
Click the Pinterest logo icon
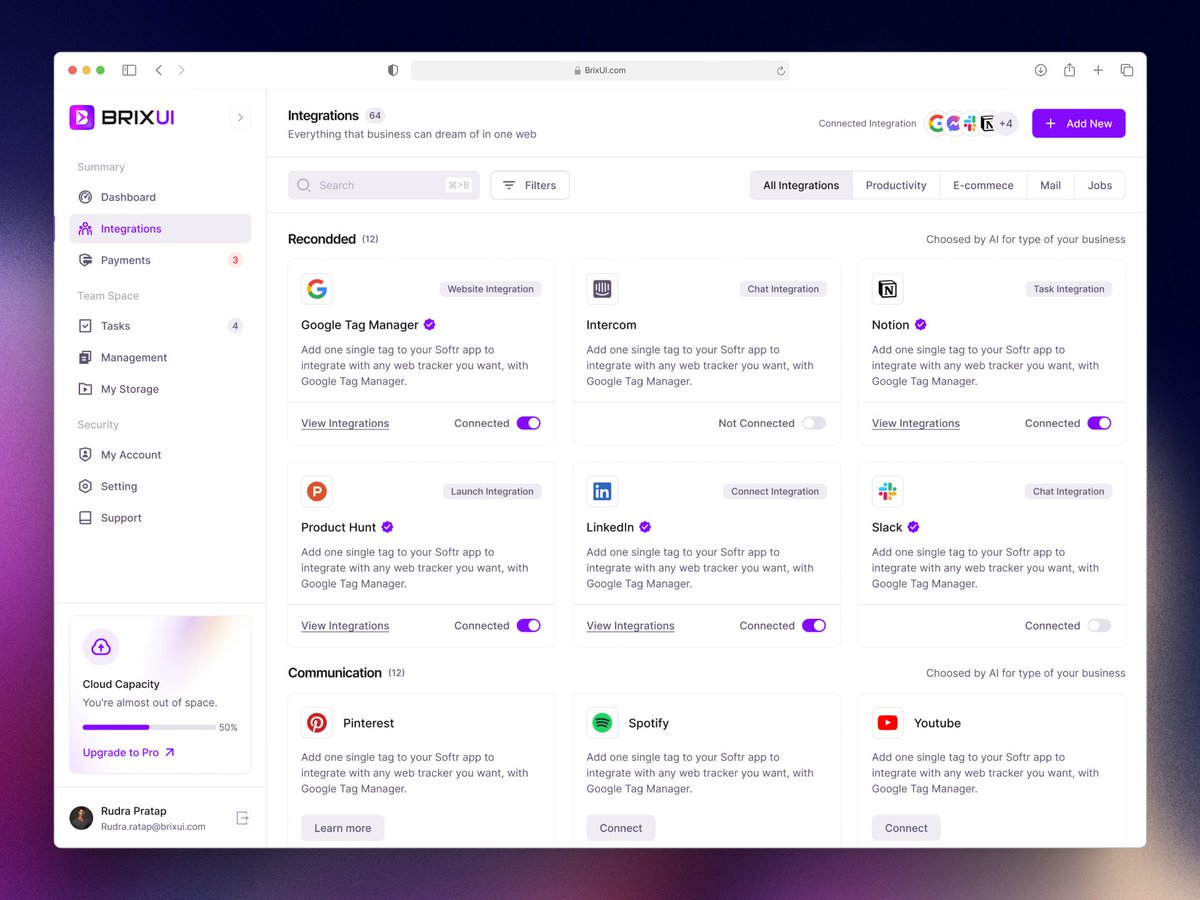317,723
